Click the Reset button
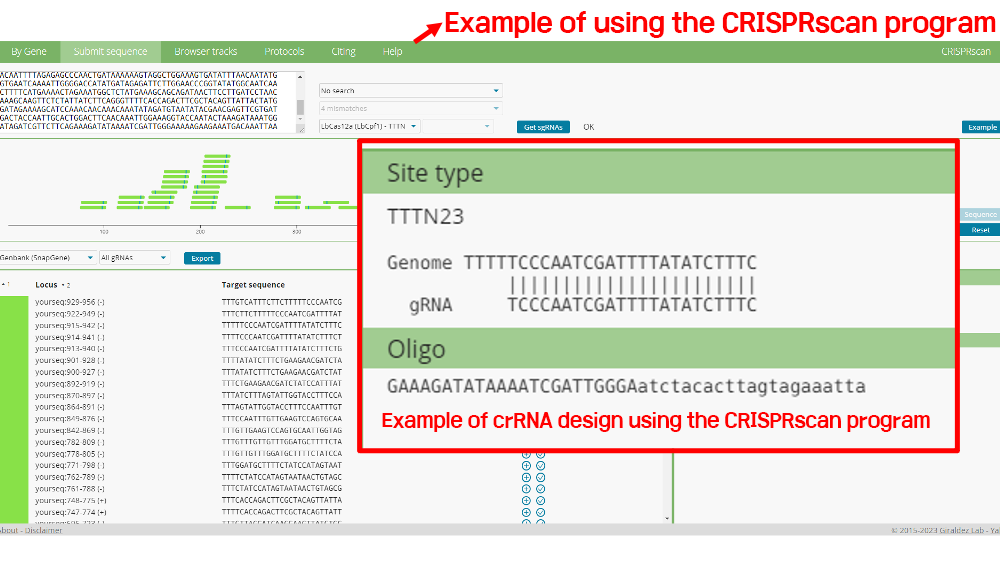 (x=980, y=230)
